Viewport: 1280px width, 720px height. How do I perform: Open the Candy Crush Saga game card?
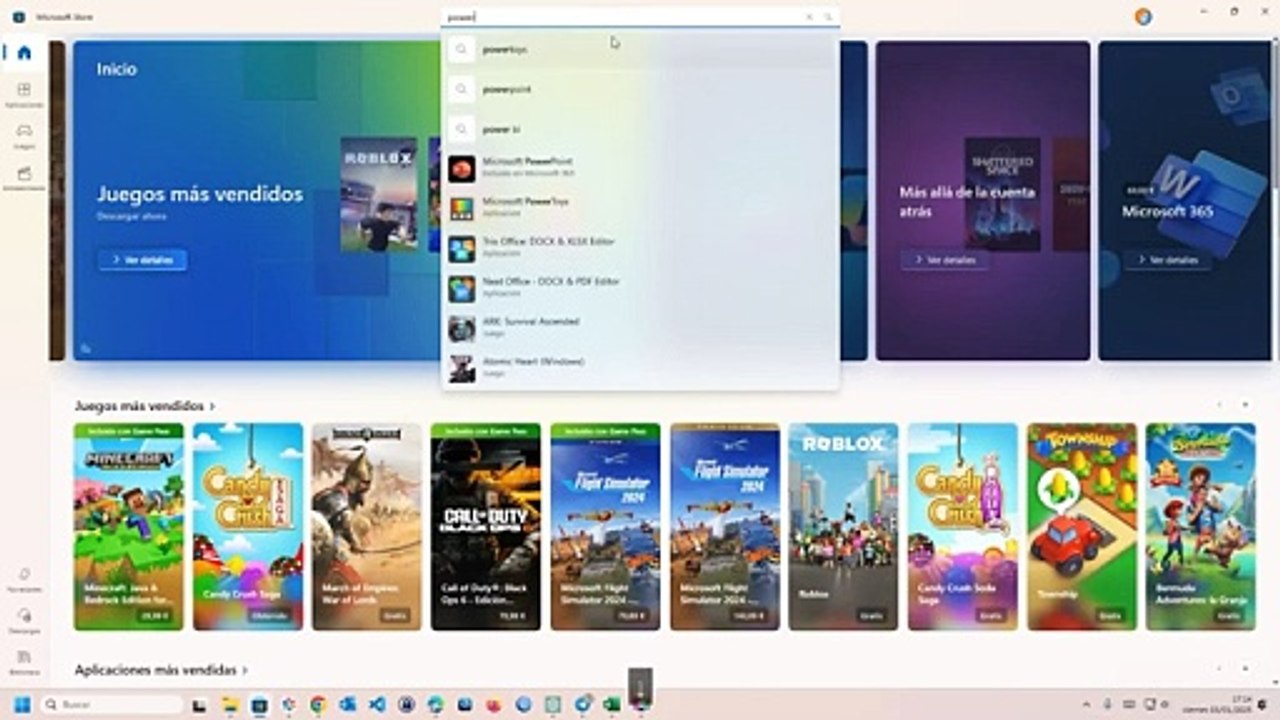[248, 527]
